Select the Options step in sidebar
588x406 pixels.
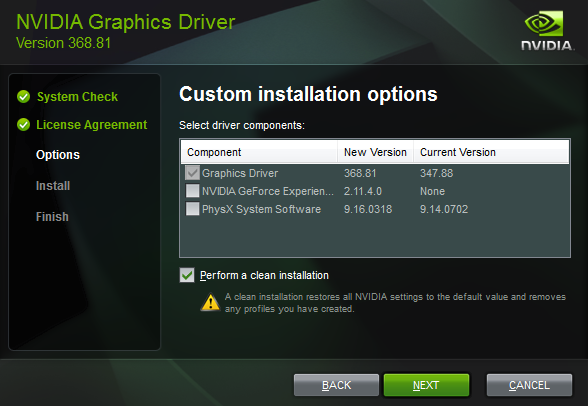(x=58, y=155)
